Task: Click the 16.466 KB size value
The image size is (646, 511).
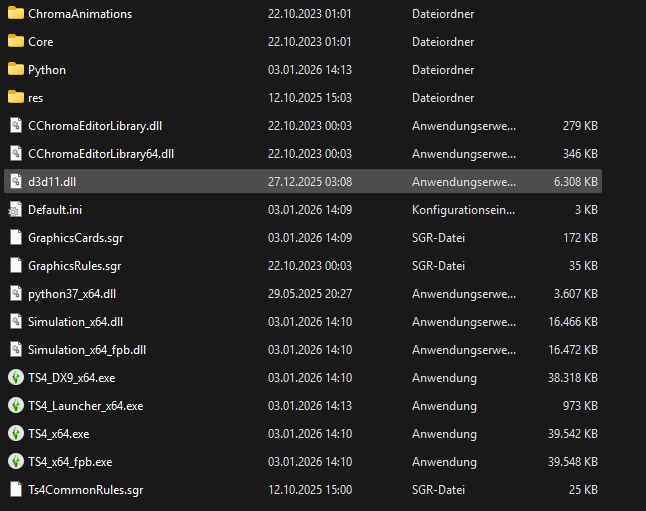Action: click(573, 322)
